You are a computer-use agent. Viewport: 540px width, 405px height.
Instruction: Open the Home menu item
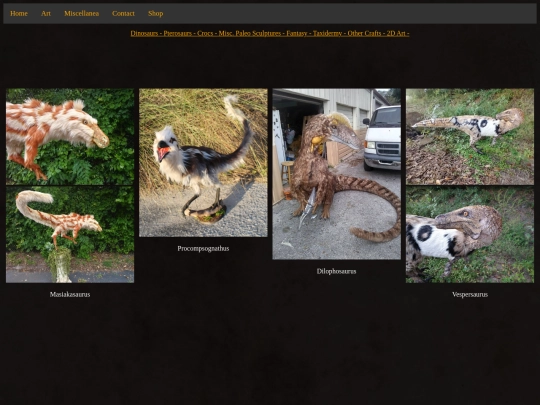click(x=19, y=13)
